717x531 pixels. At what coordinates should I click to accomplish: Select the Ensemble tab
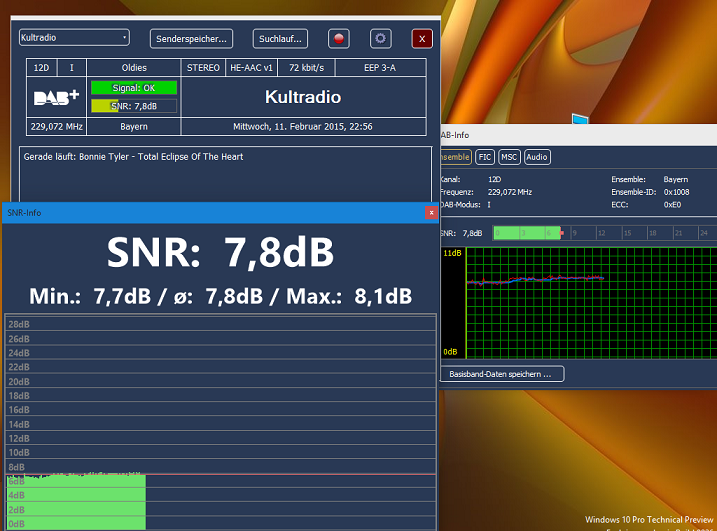[455, 157]
